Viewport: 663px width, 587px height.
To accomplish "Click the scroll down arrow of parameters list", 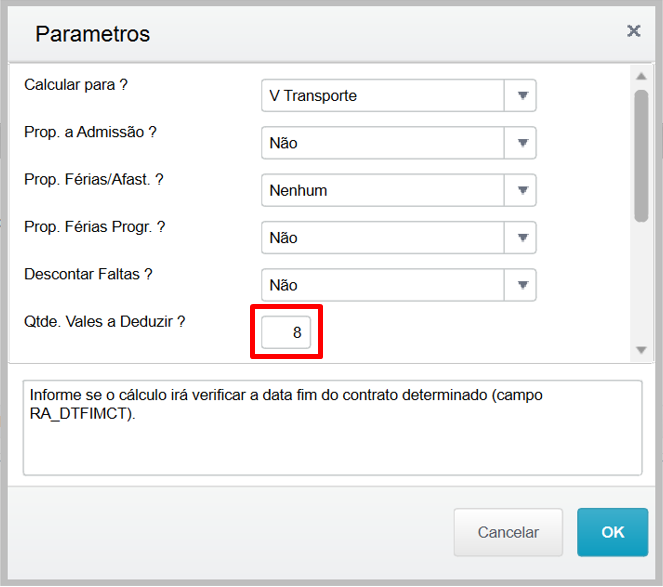I will [x=642, y=349].
